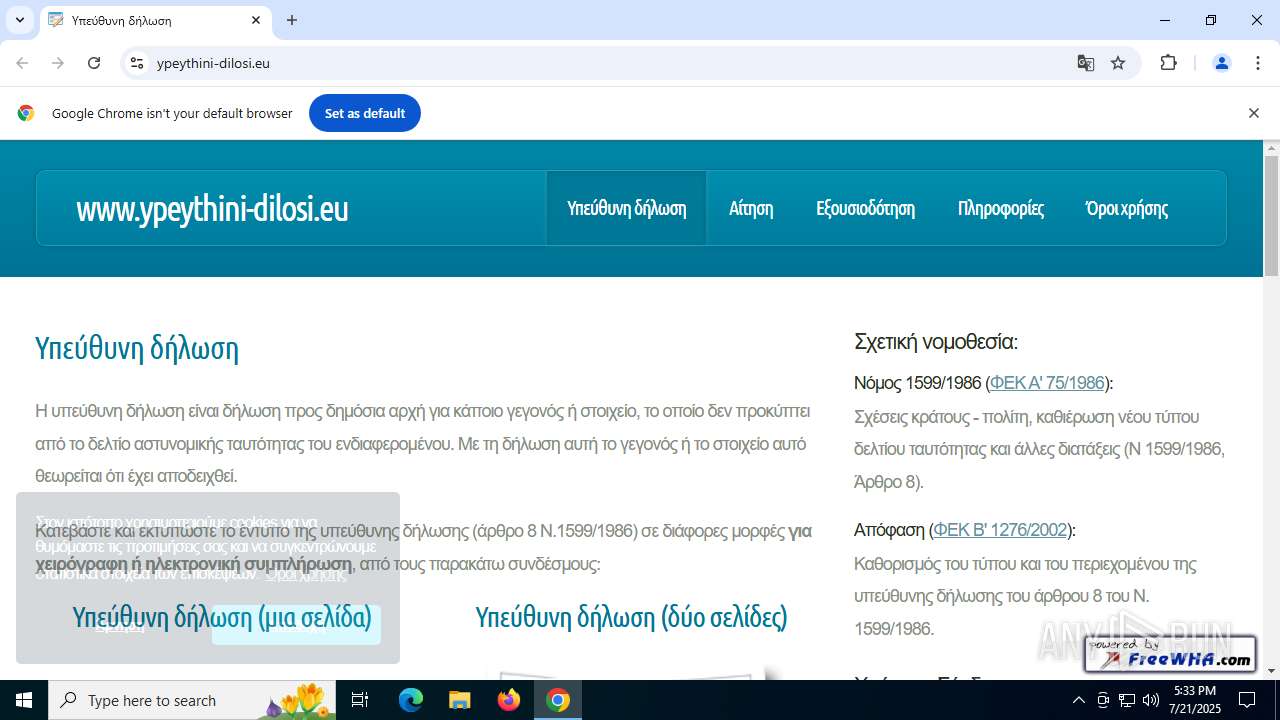Reload the page with refresh icon
The height and width of the screenshot is (720, 1280).
[94, 63]
